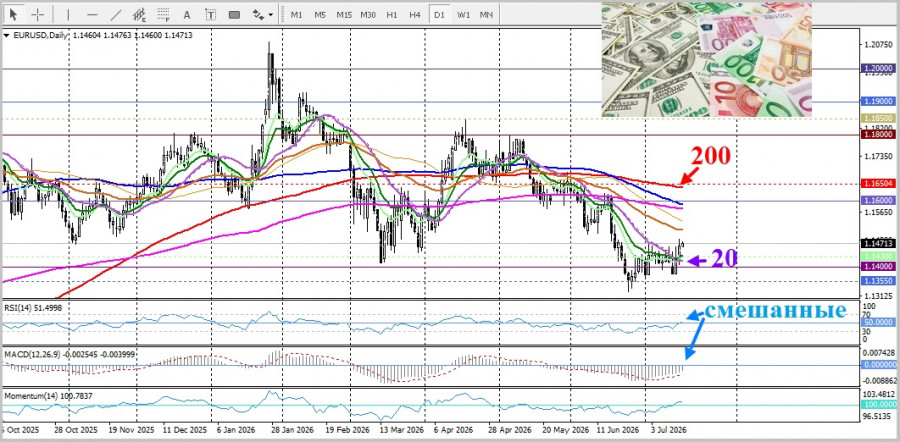900x442 pixels.
Task: Switch to the W1 weekly timeframe
Action: coord(463,14)
